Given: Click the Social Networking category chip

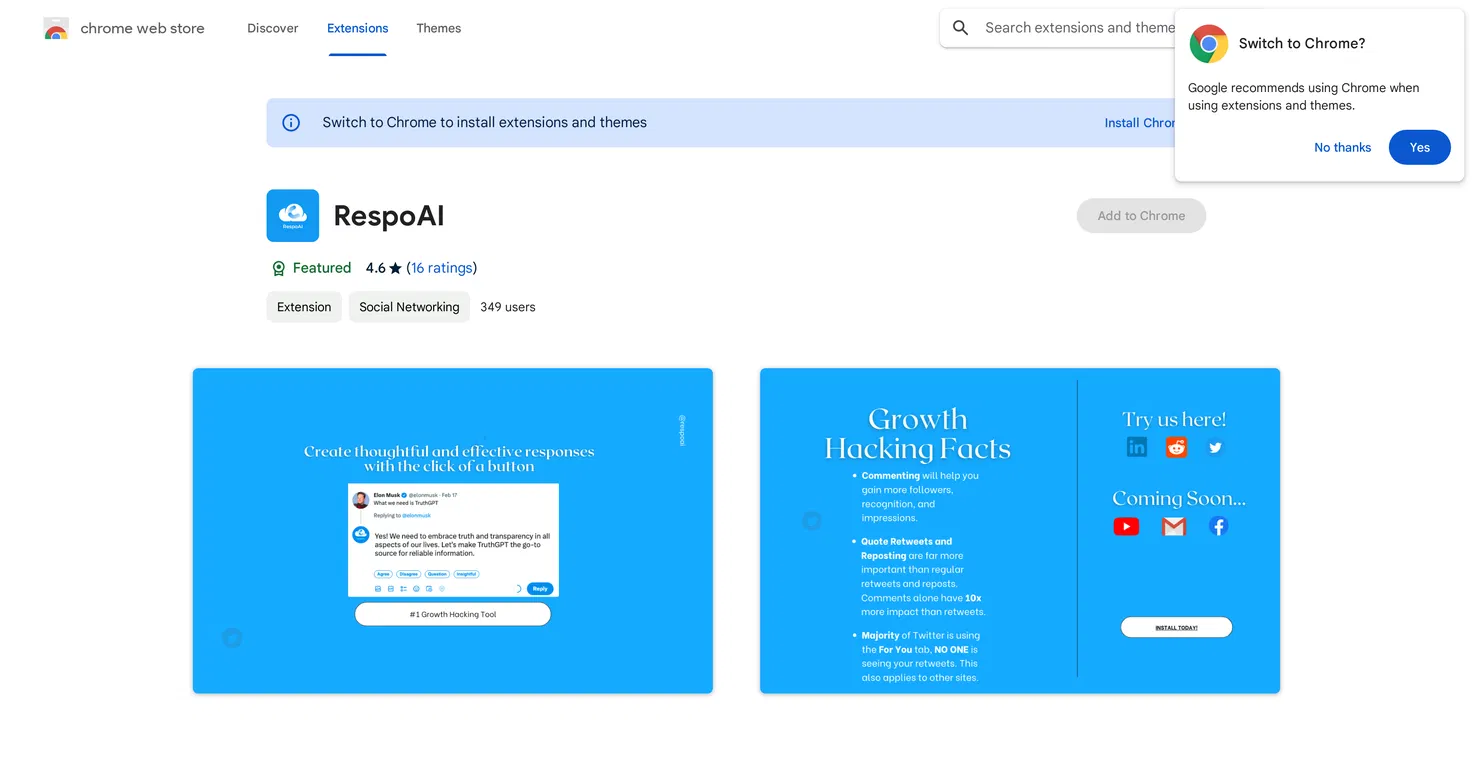Looking at the screenshot, I should click(409, 307).
